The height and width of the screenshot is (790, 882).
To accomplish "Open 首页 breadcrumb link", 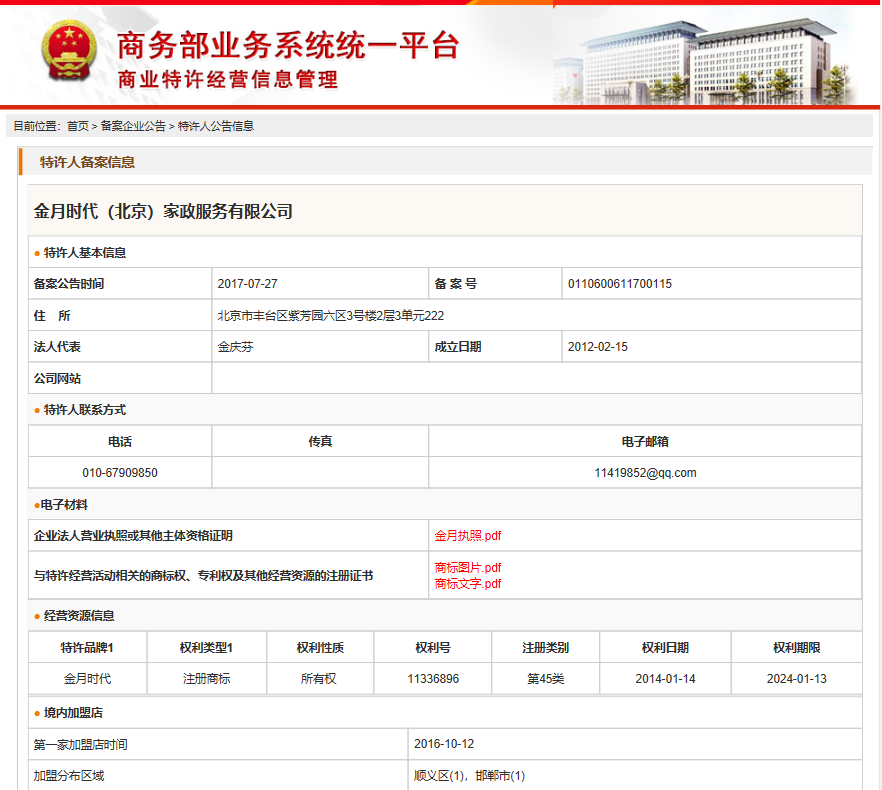I will (78, 126).
